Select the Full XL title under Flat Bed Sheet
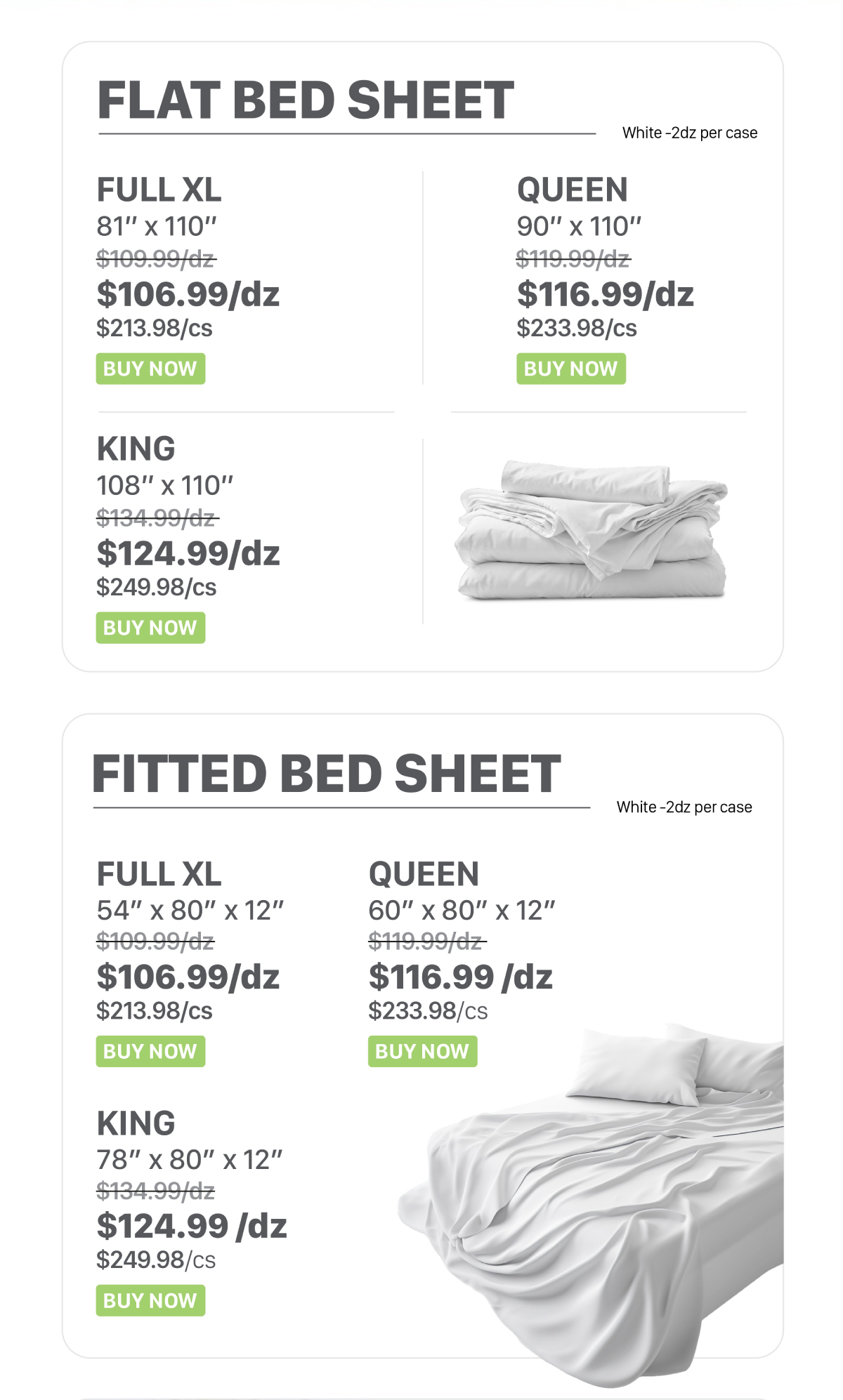 pos(159,190)
